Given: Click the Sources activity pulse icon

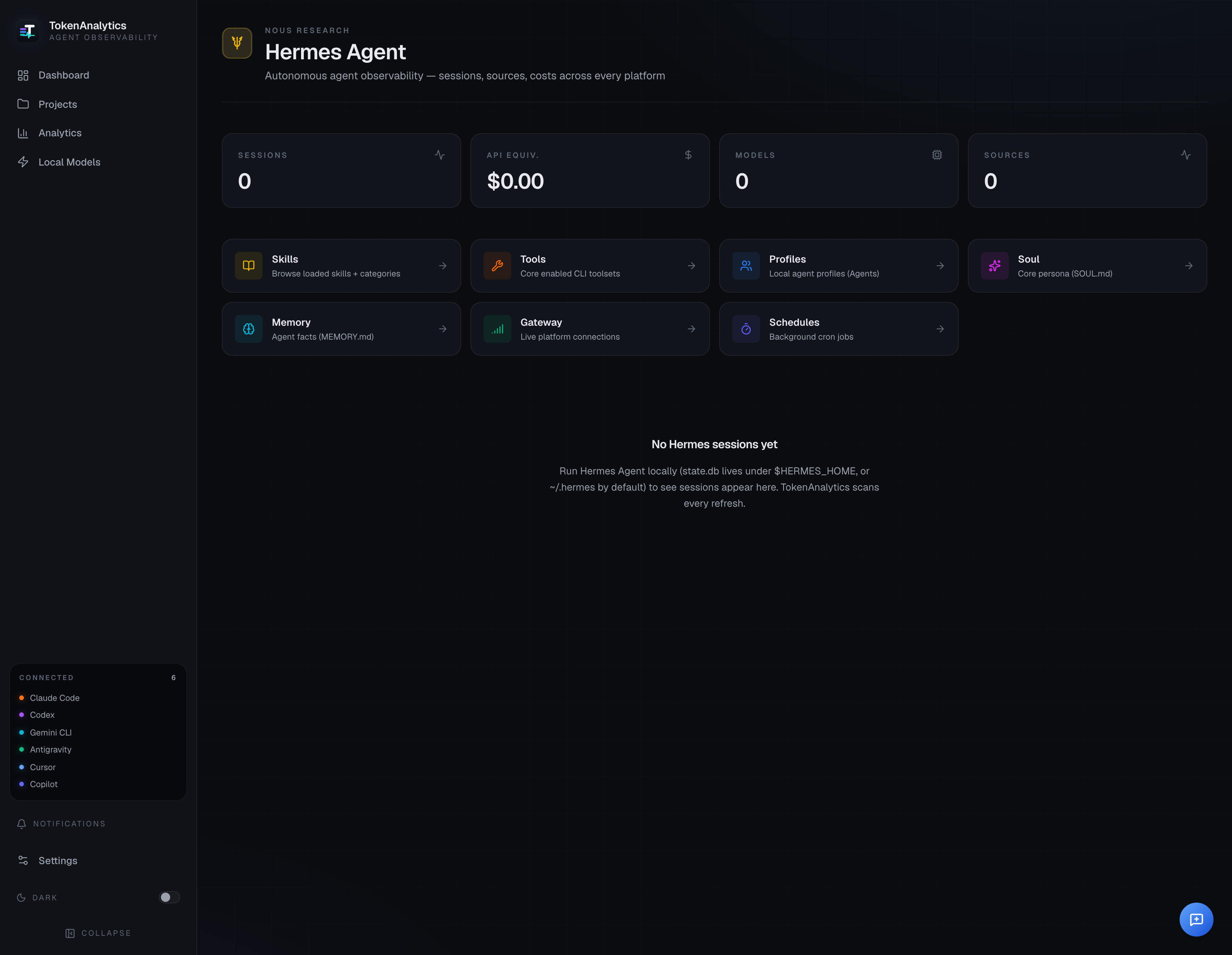Looking at the screenshot, I should pyautogui.click(x=1186, y=154).
